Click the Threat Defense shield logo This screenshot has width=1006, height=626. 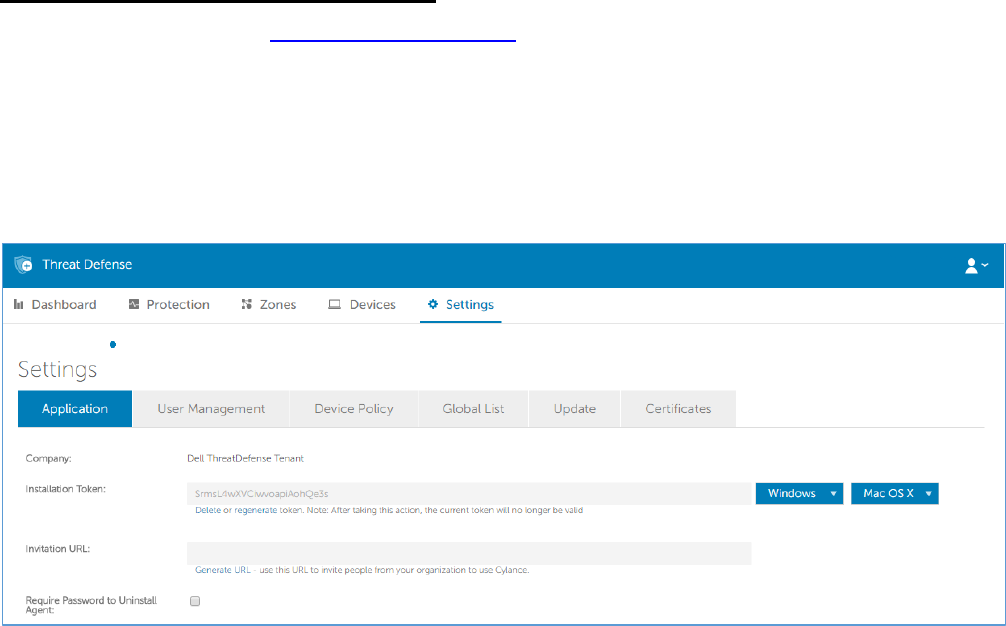(x=24, y=264)
